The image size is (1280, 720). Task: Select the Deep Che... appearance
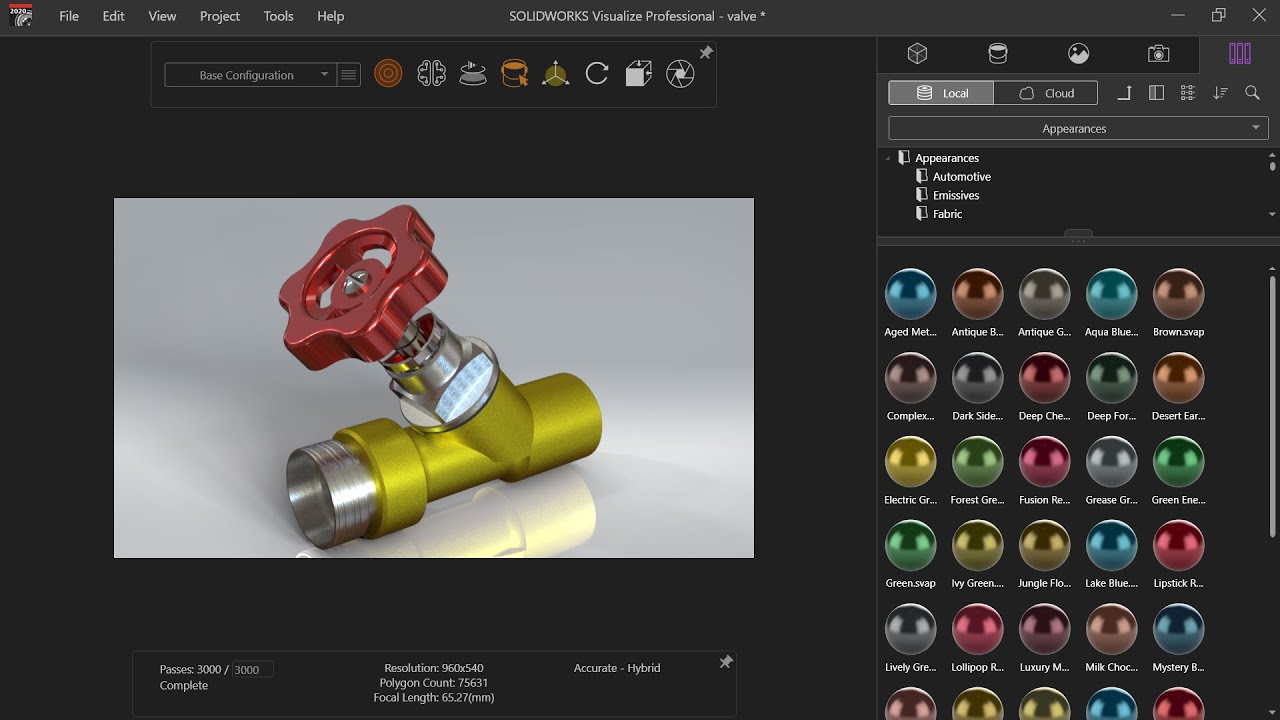click(1044, 387)
